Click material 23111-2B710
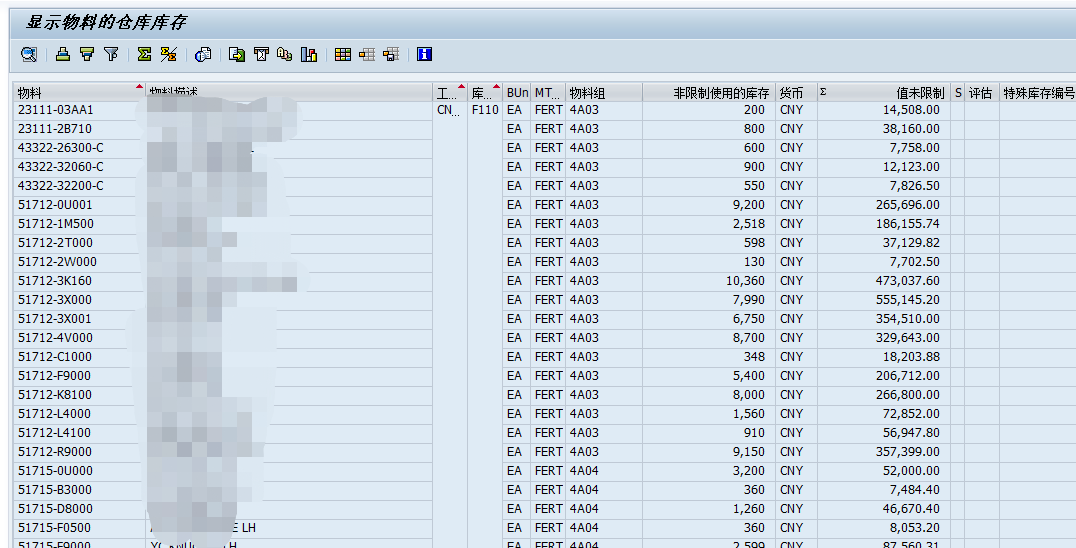 (55, 129)
